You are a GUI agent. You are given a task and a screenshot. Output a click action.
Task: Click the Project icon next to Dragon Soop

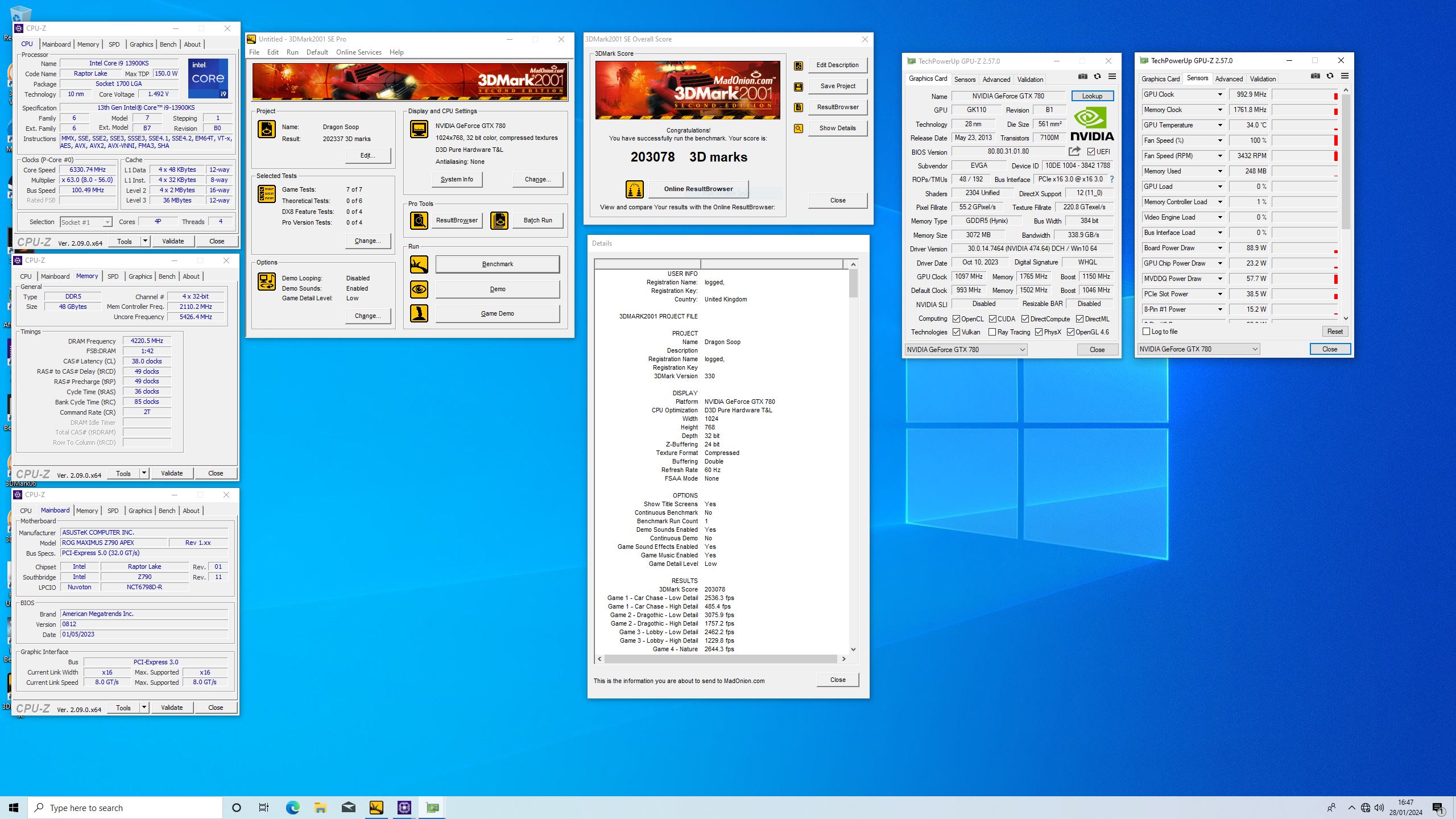267,129
